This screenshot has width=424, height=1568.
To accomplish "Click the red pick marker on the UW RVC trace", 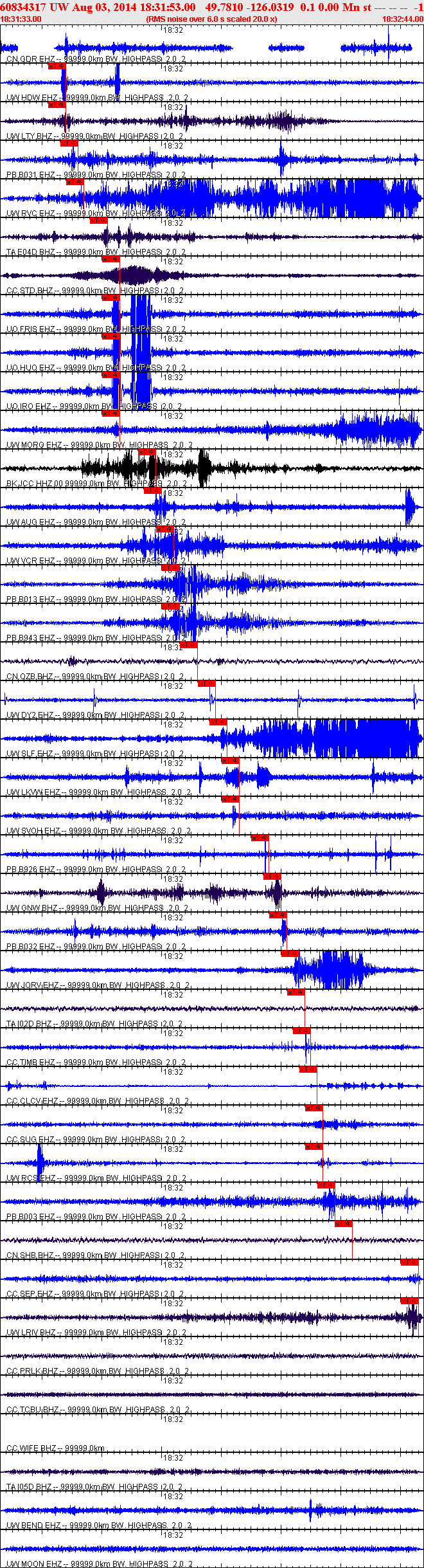I will click(75, 182).
